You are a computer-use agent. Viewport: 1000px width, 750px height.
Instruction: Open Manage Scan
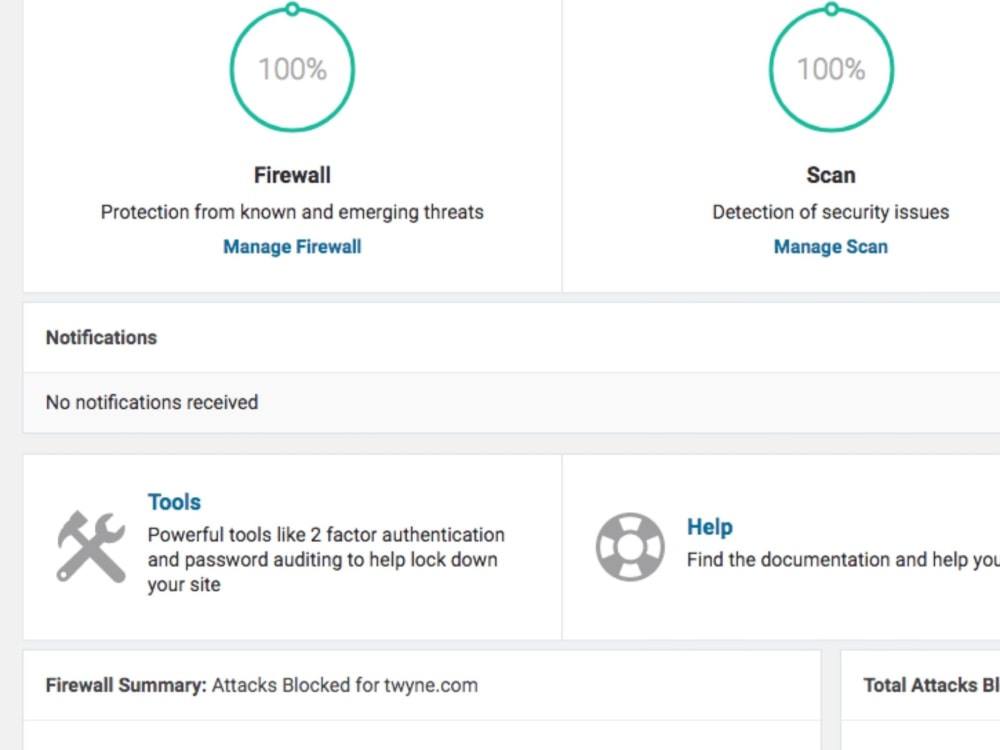(830, 246)
